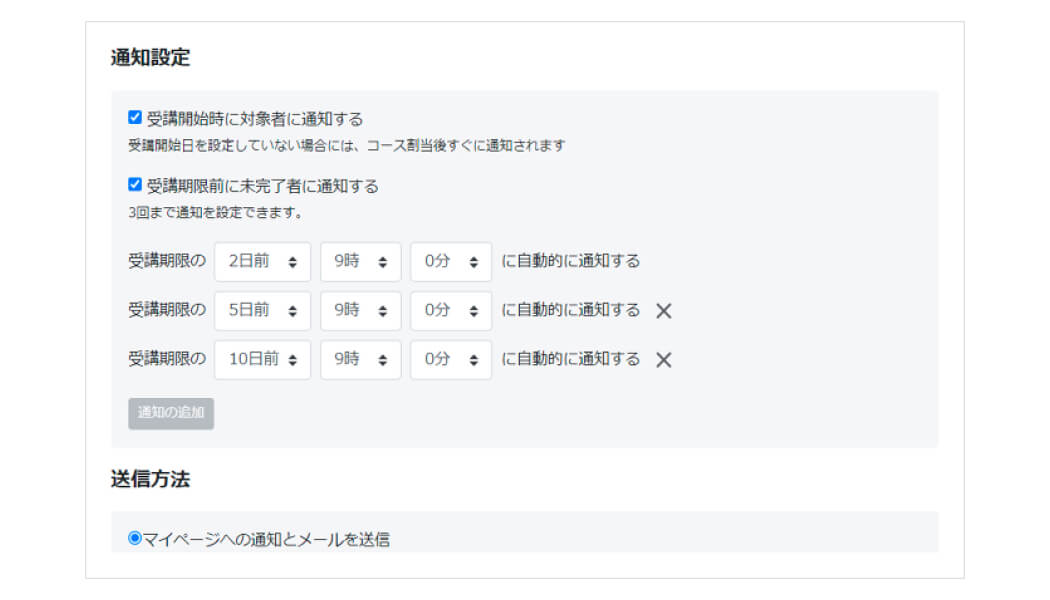
Task: Open the 2日前 days dropdown
Action: tap(262, 261)
